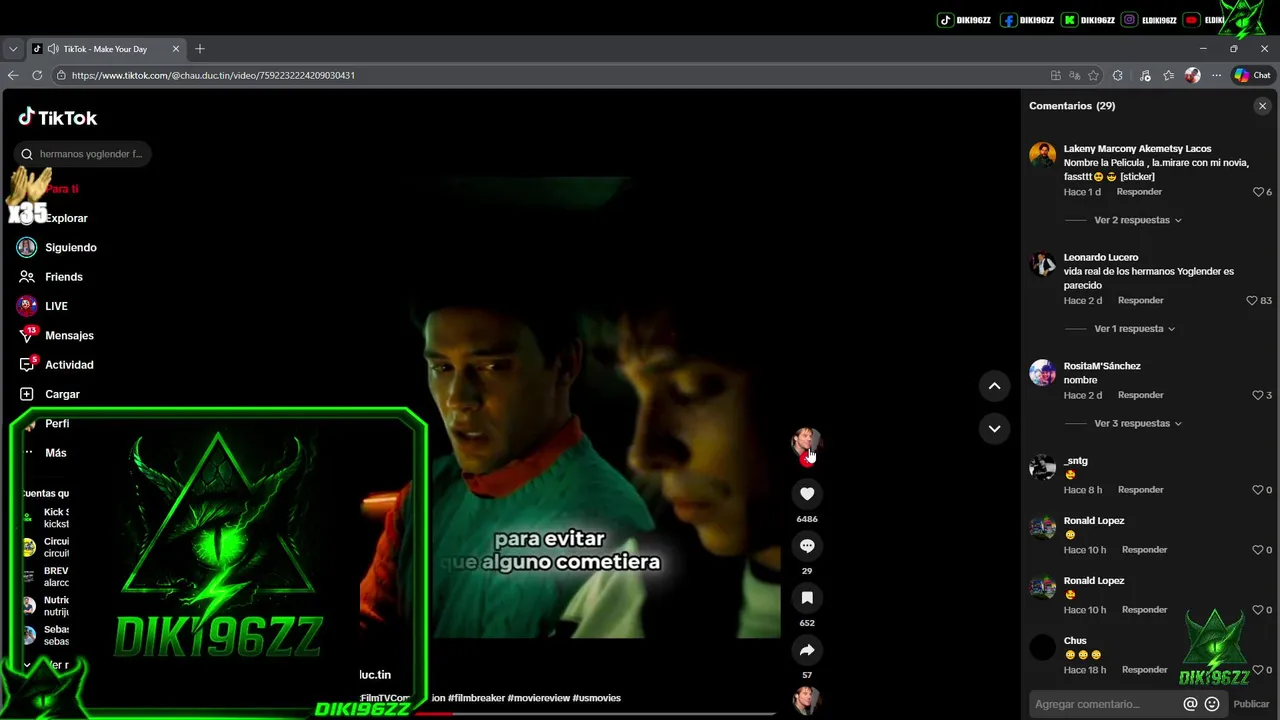The height and width of the screenshot is (720, 1280).
Task: Click the TikTok search field
Action: click(x=84, y=154)
